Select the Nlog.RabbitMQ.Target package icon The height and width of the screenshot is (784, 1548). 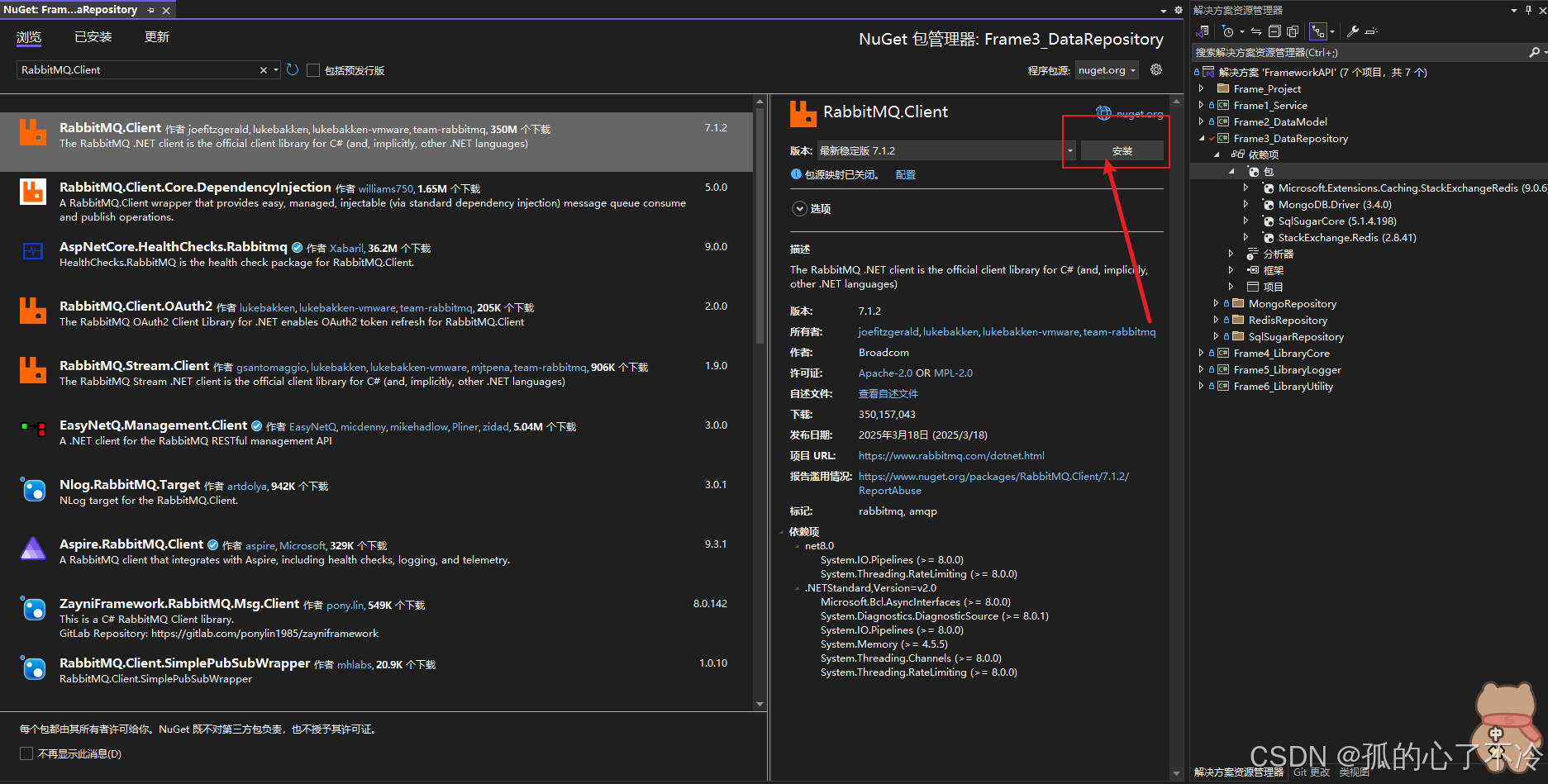[x=33, y=489]
